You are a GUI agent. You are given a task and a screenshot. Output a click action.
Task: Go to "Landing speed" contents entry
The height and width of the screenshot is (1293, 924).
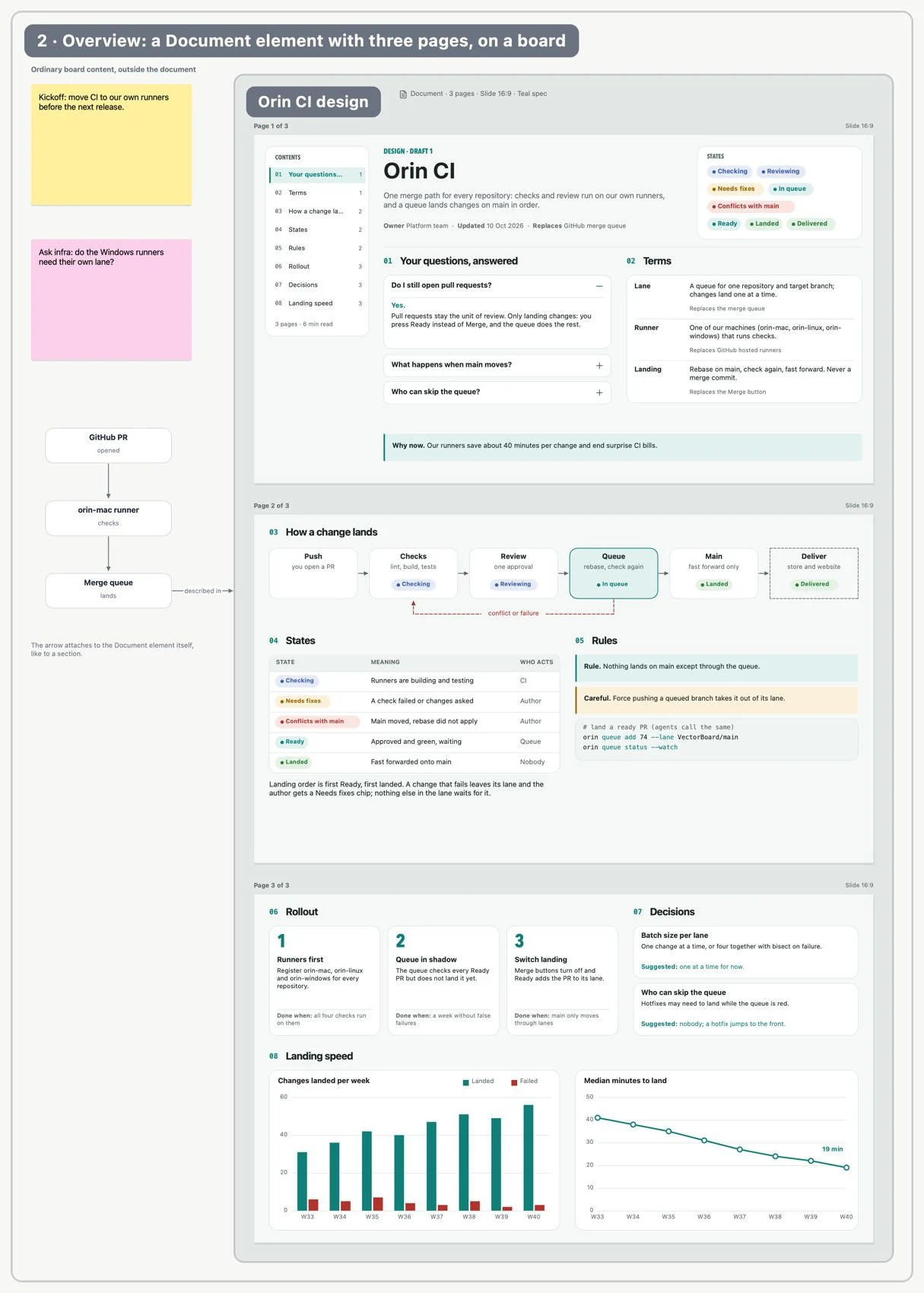[x=317, y=303]
